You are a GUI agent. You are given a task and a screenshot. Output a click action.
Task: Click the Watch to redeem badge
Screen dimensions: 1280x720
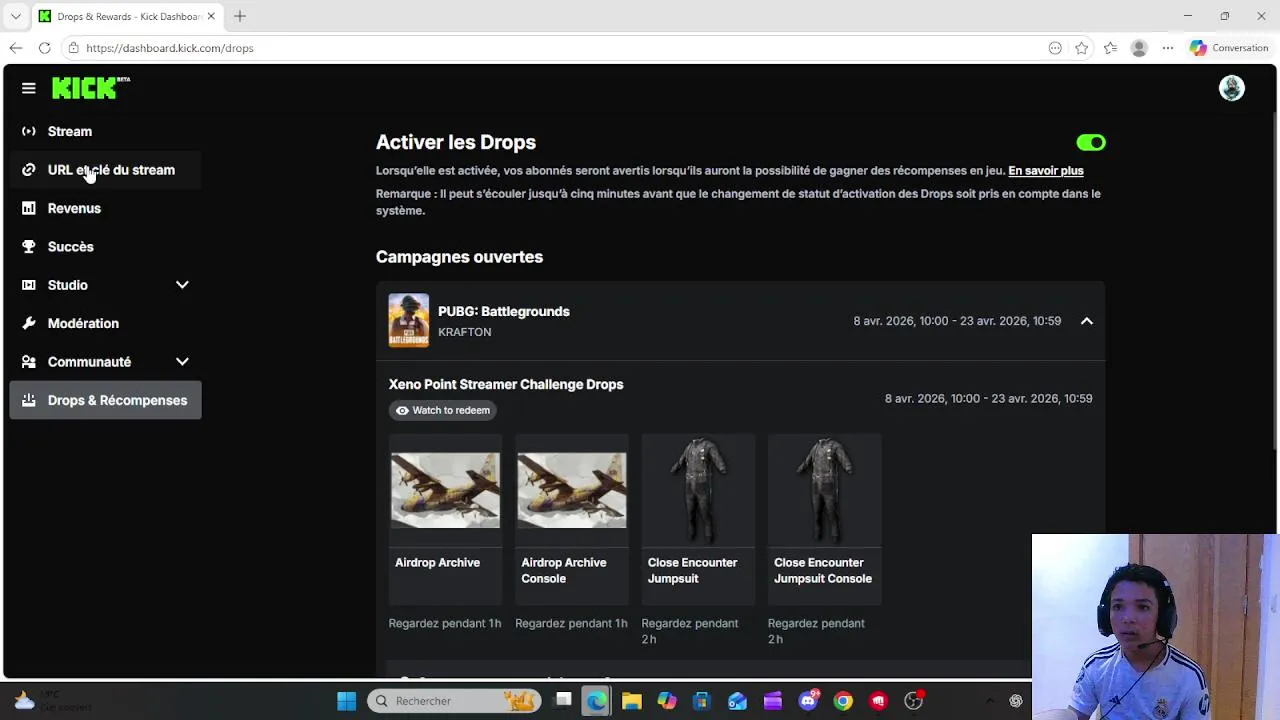pos(443,410)
